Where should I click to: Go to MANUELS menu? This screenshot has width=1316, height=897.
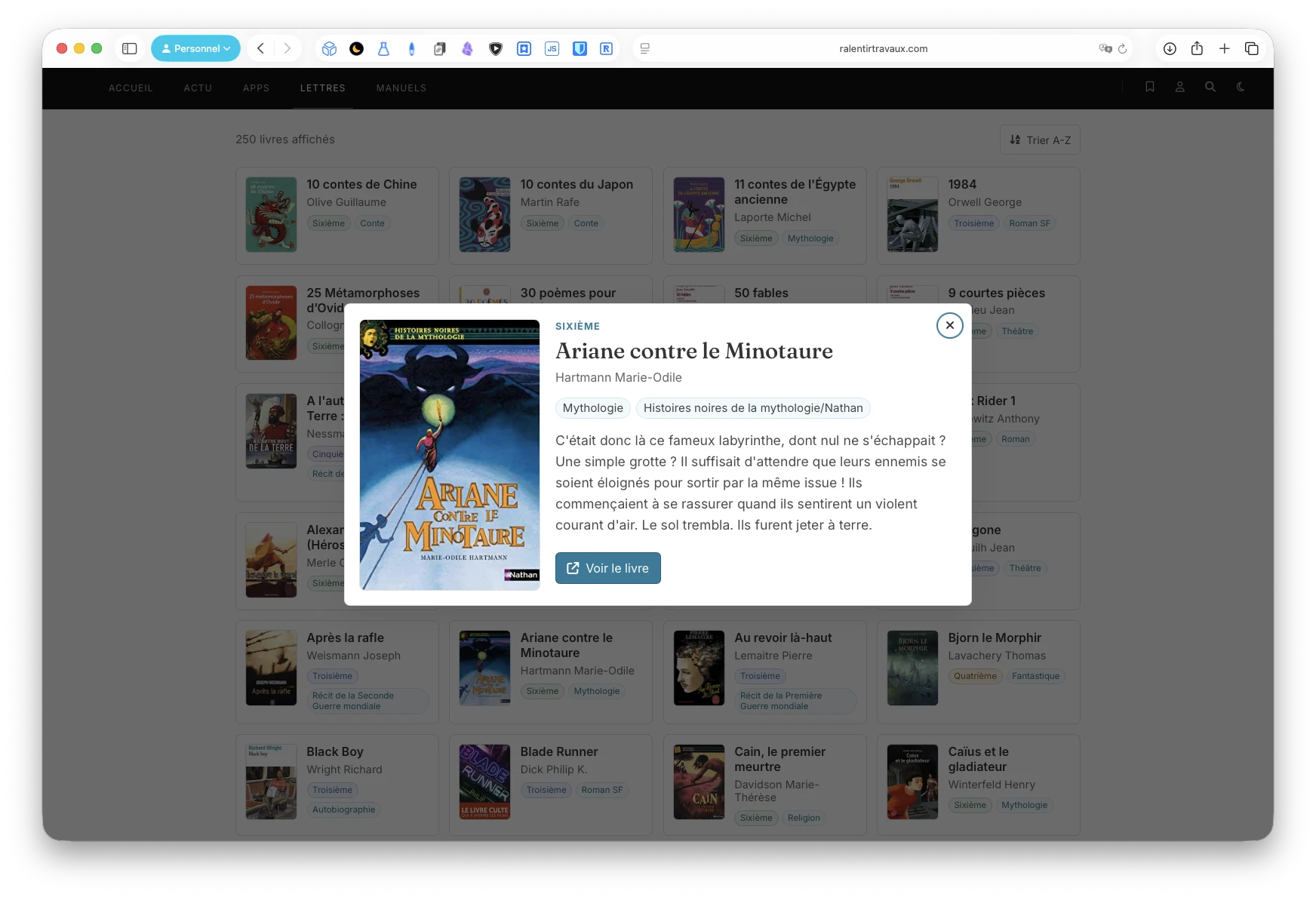[401, 88]
